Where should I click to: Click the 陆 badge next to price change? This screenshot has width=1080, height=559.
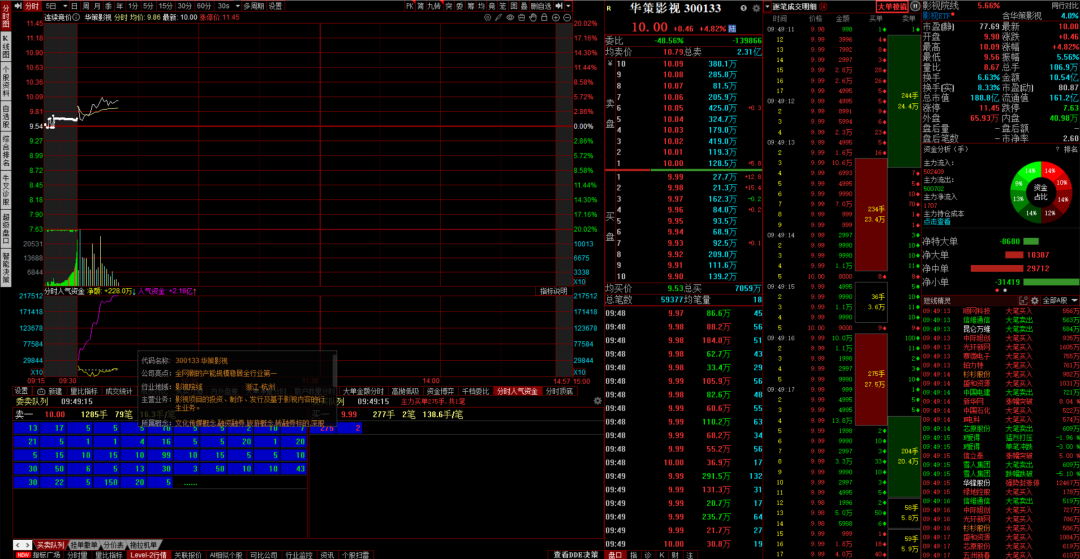731,28
